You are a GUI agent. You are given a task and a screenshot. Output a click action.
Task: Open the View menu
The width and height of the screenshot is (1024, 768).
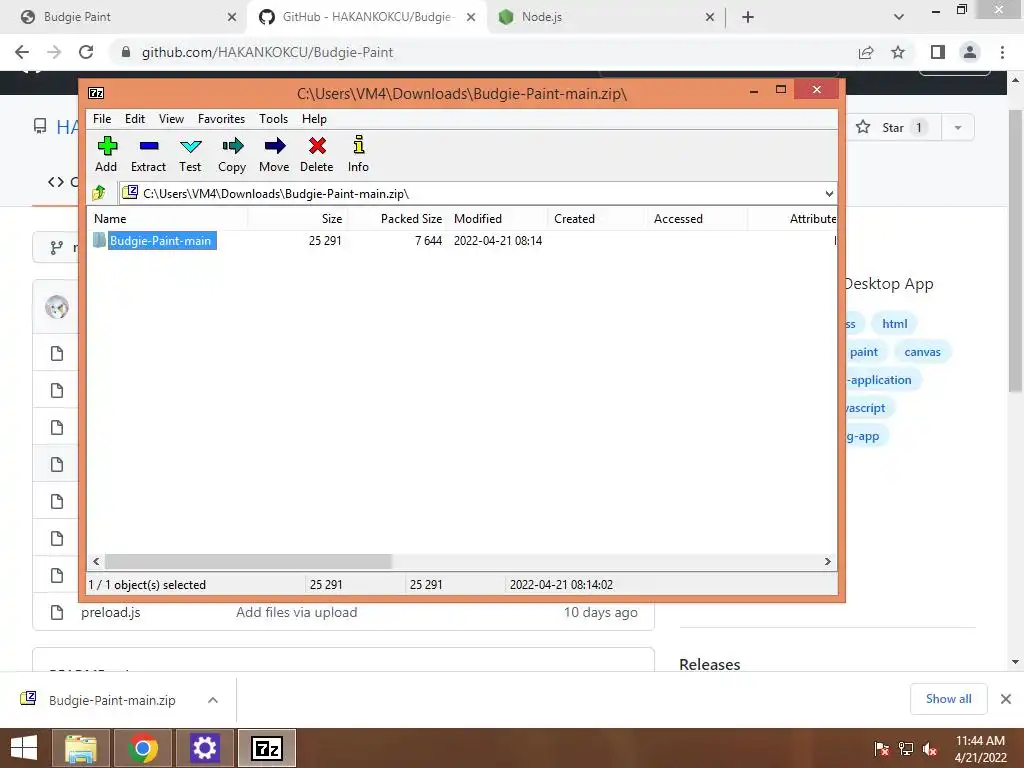tap(171, 119)
